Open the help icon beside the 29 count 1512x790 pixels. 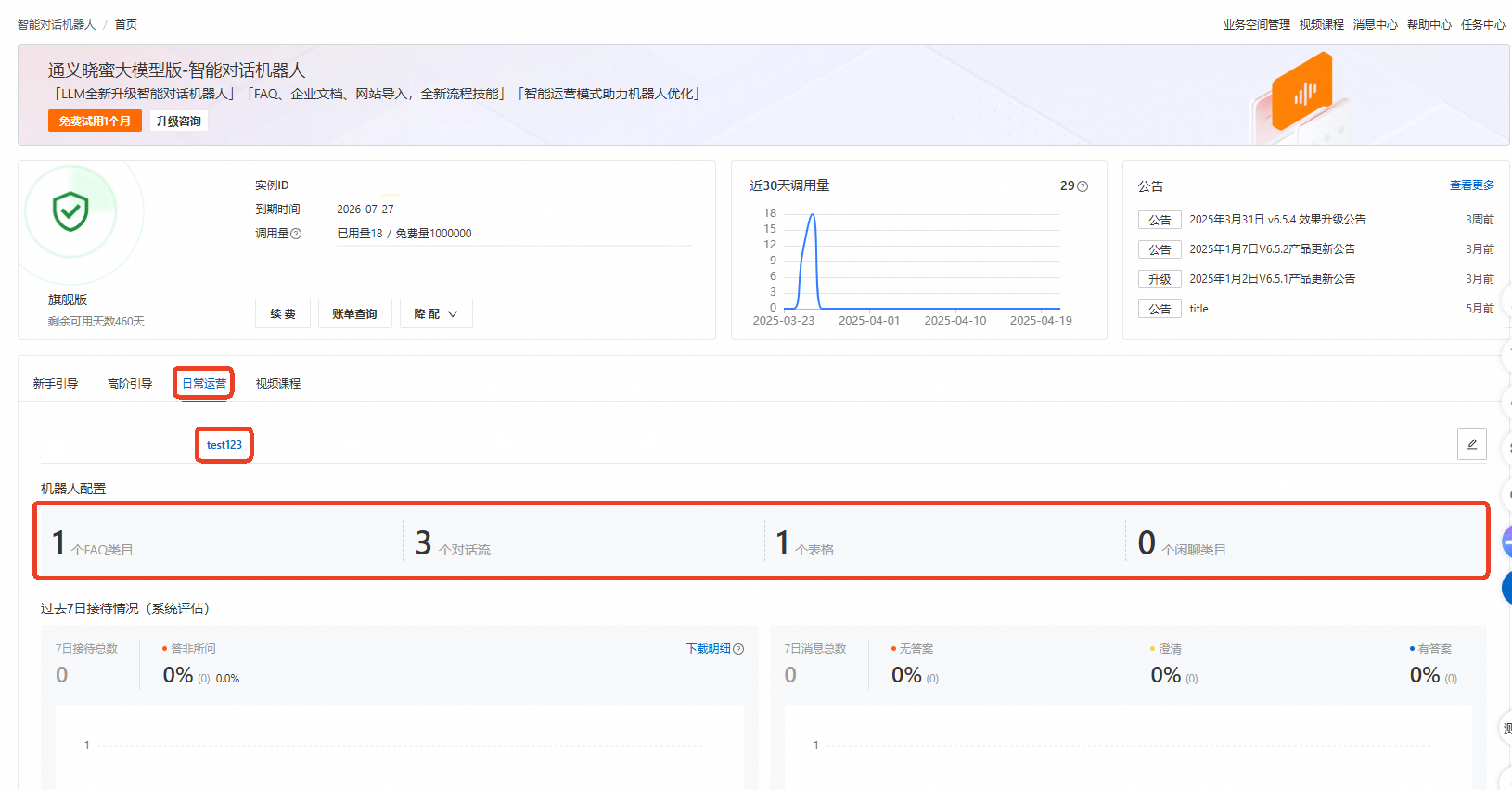click(1083, 186)
